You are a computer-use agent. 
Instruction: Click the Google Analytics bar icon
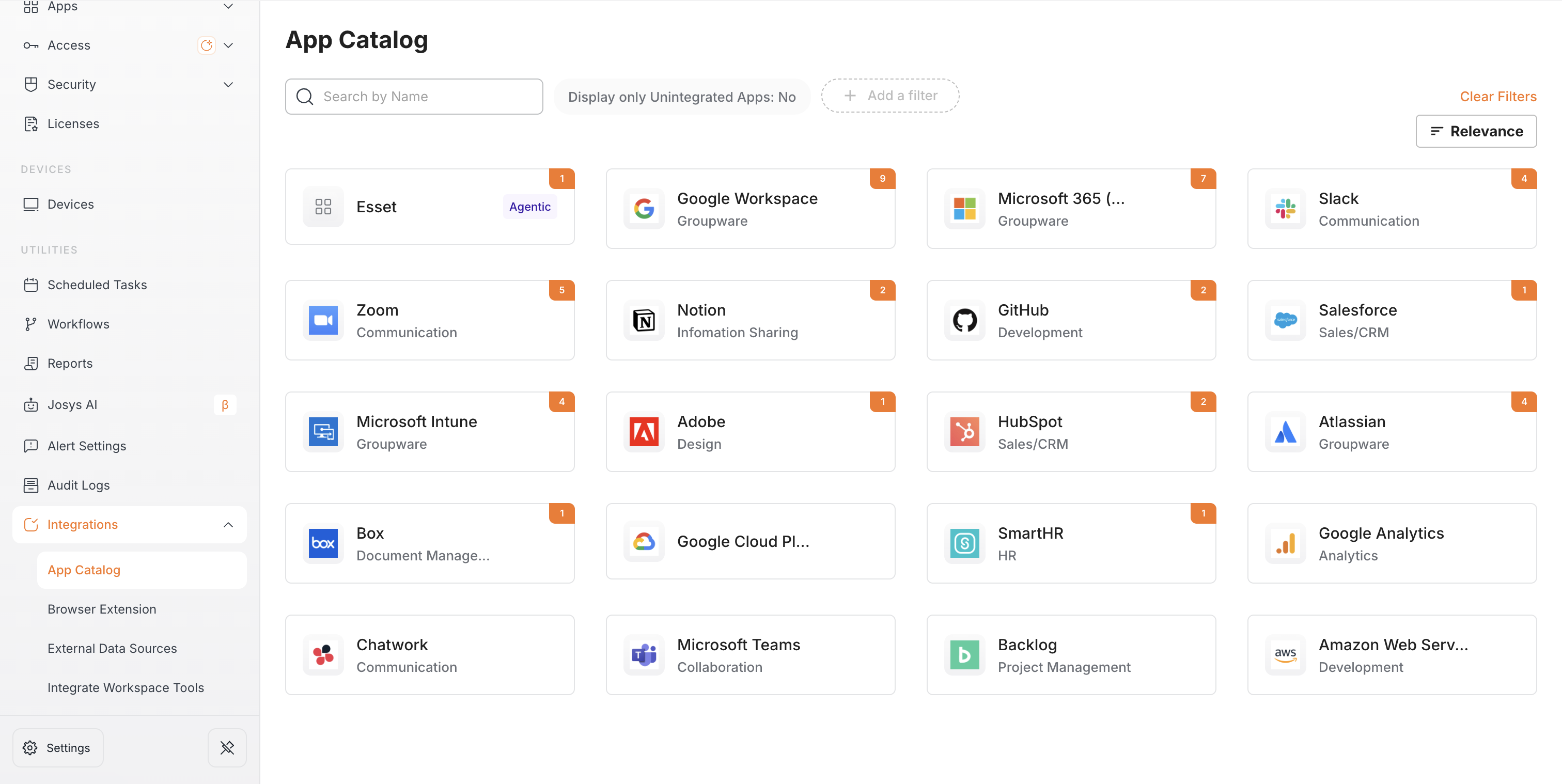pos(1286,543)
